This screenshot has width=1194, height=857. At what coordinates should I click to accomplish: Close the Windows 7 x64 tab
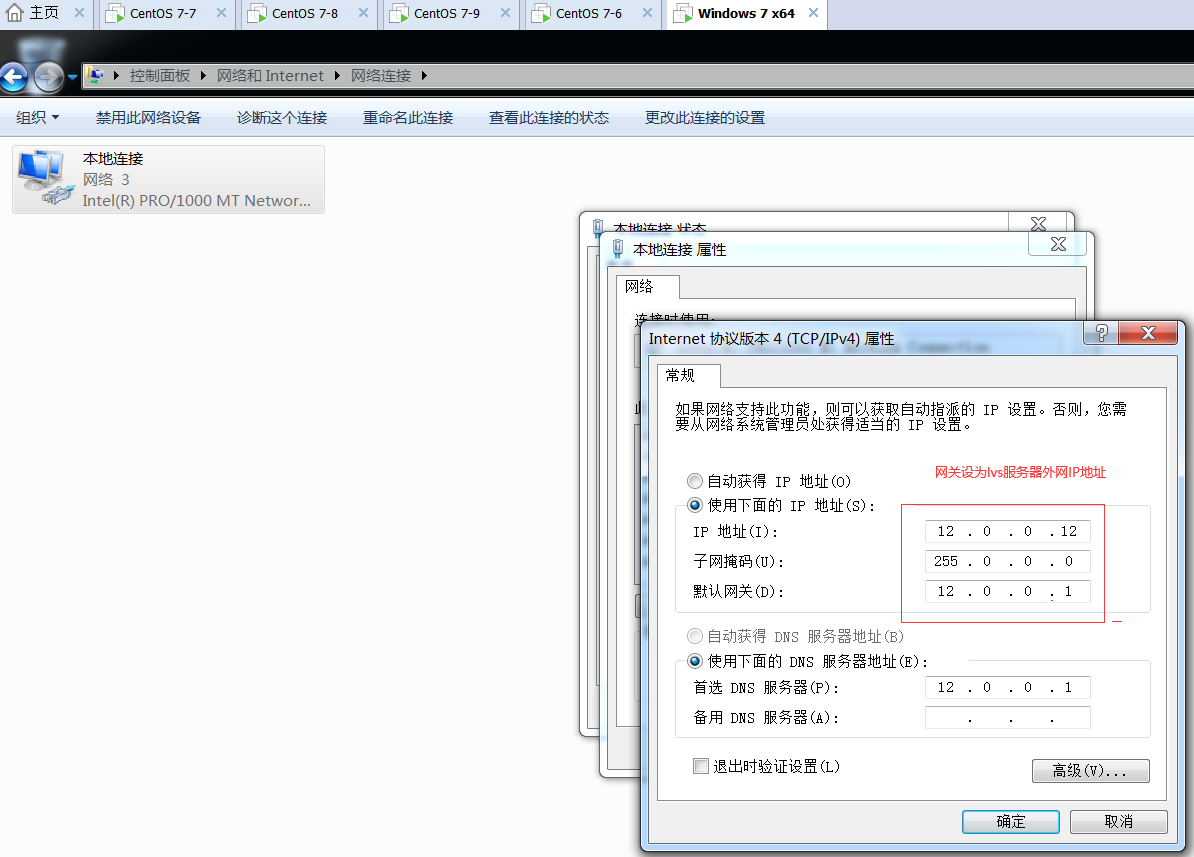coord(813,13)
